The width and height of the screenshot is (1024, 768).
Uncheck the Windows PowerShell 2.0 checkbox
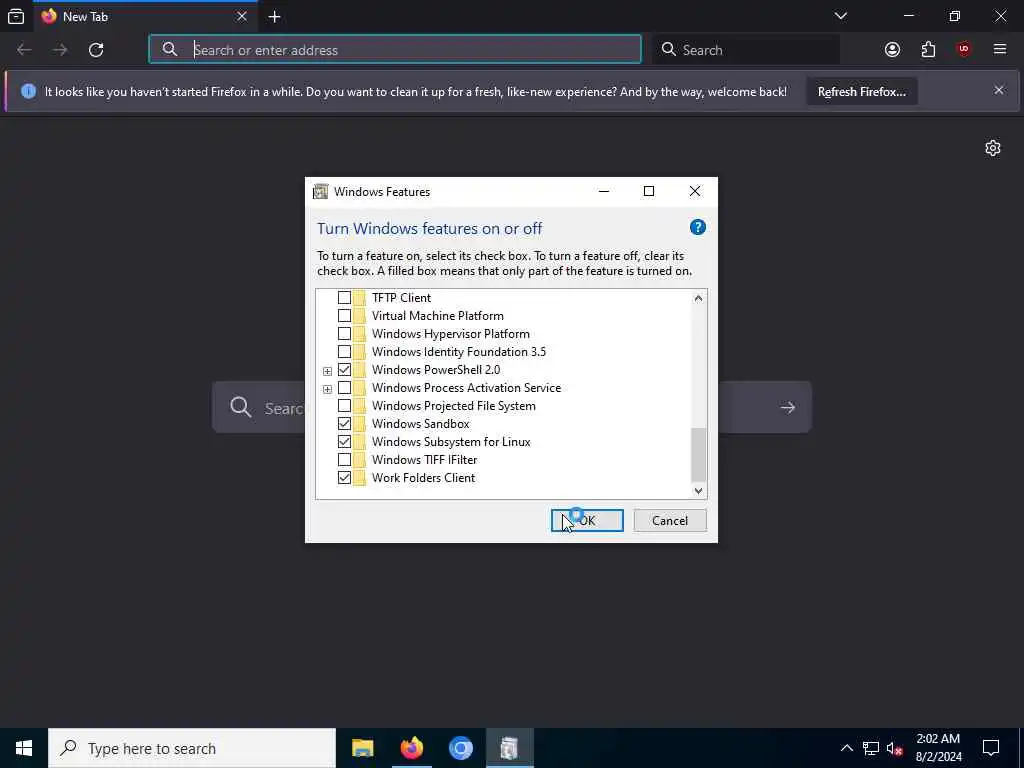(x=344, y=370)
